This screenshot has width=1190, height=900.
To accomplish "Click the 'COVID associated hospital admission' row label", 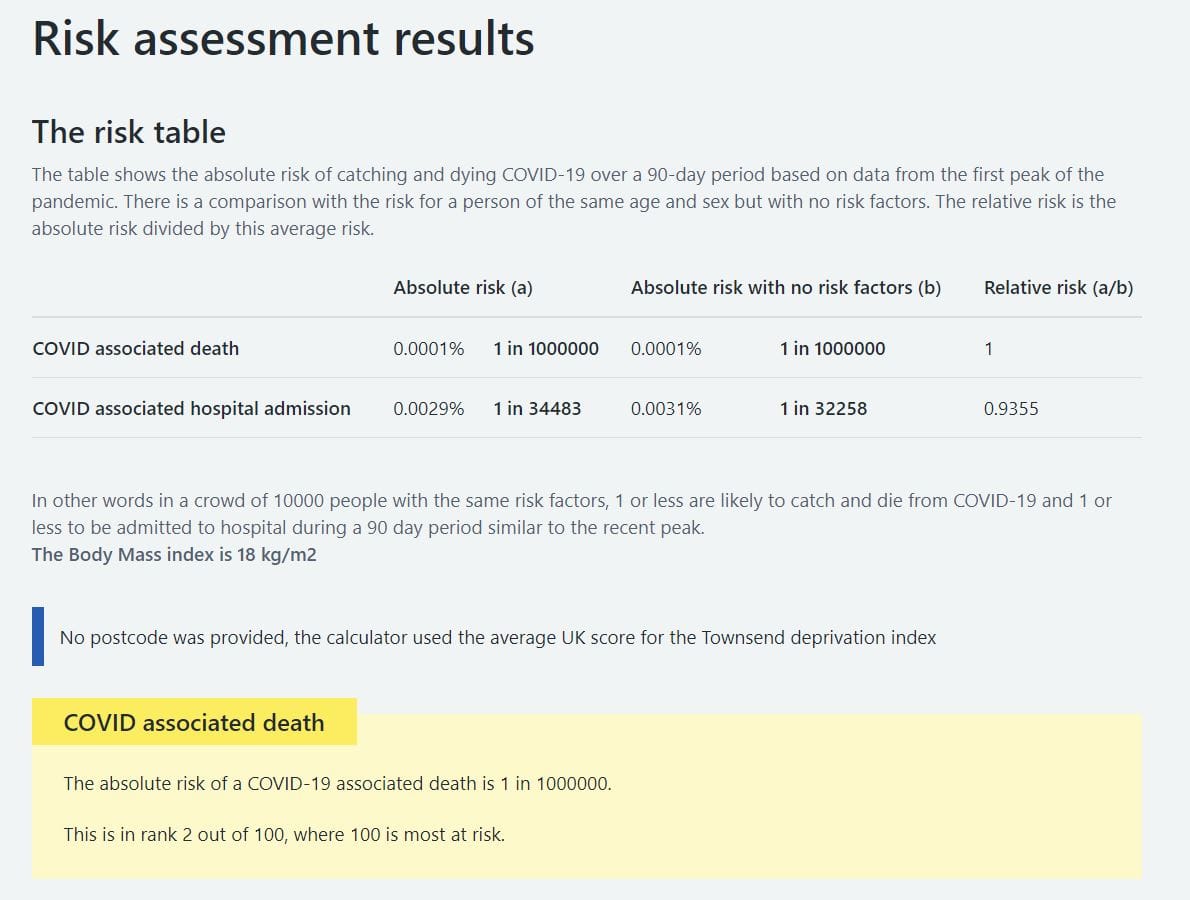I will [x=191, y=408].
